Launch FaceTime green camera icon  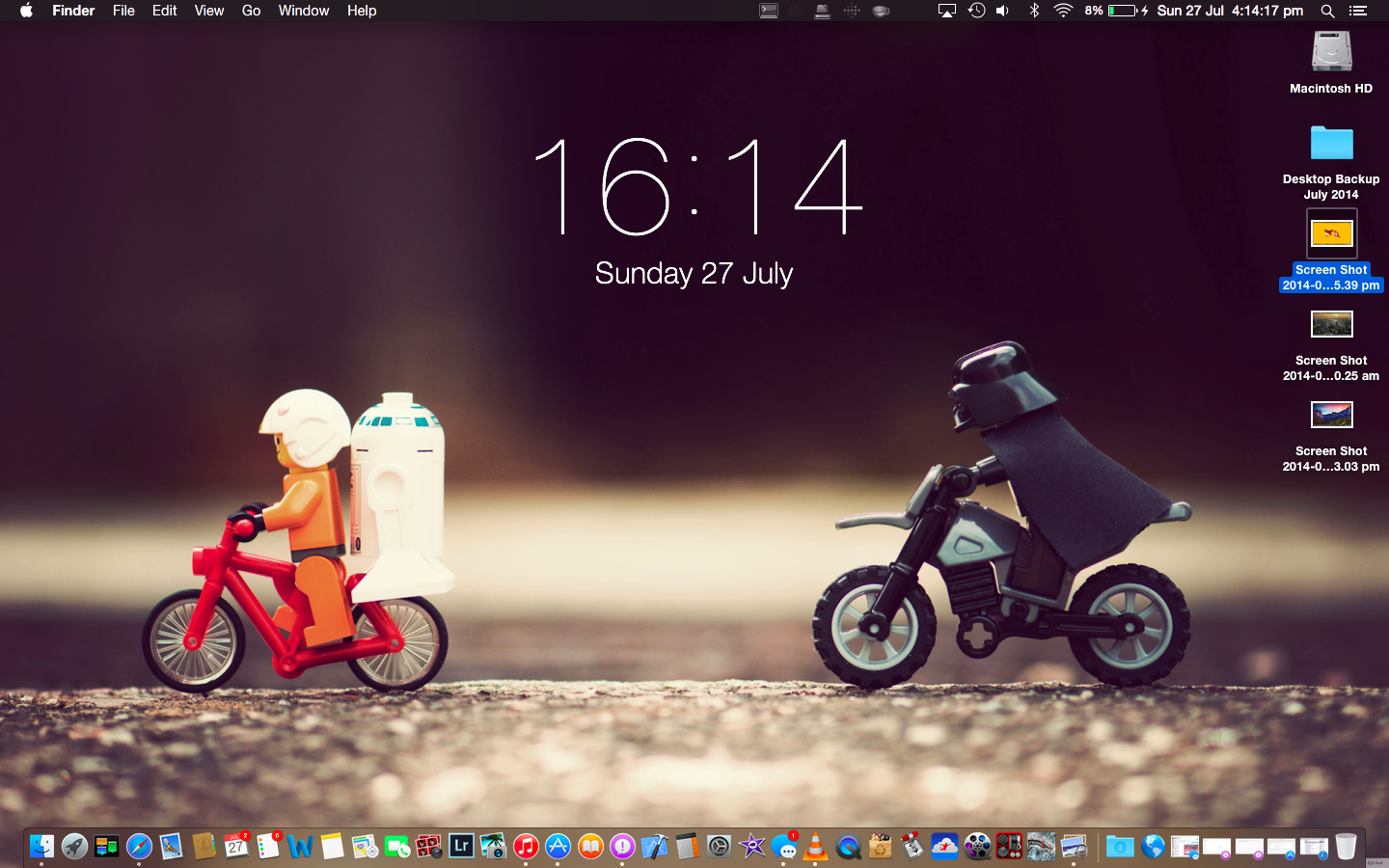pos(397,847)
